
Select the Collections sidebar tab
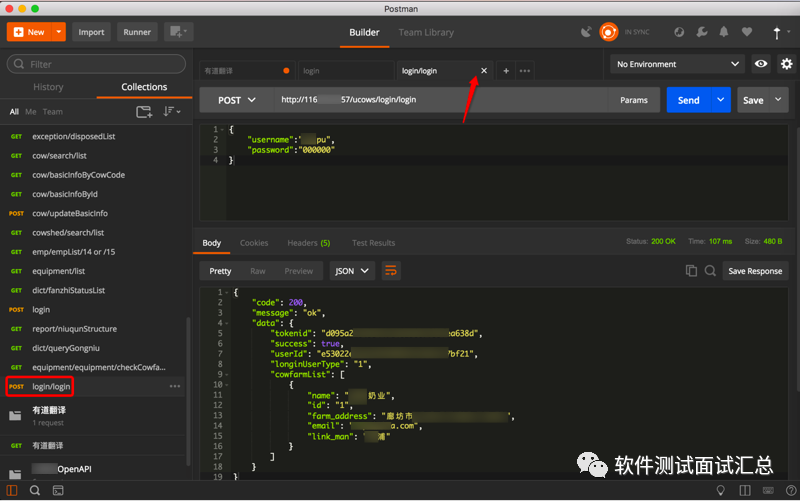[144, 87]
